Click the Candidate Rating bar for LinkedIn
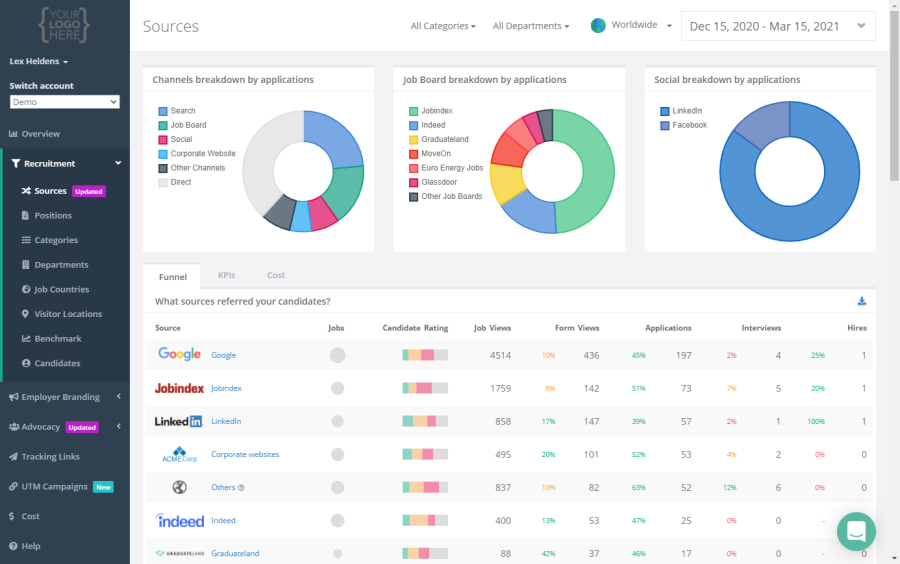900x564 pixels. pyautogui.click(x=425, y=421)
